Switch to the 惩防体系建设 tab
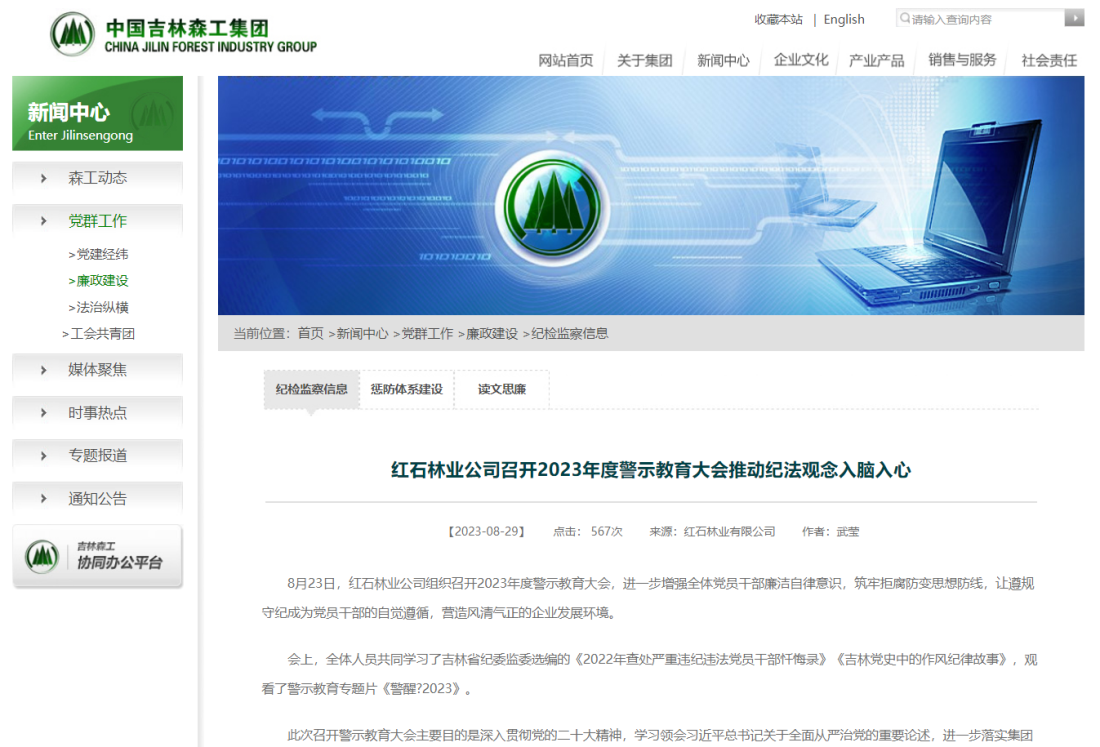 pos(406,389)
